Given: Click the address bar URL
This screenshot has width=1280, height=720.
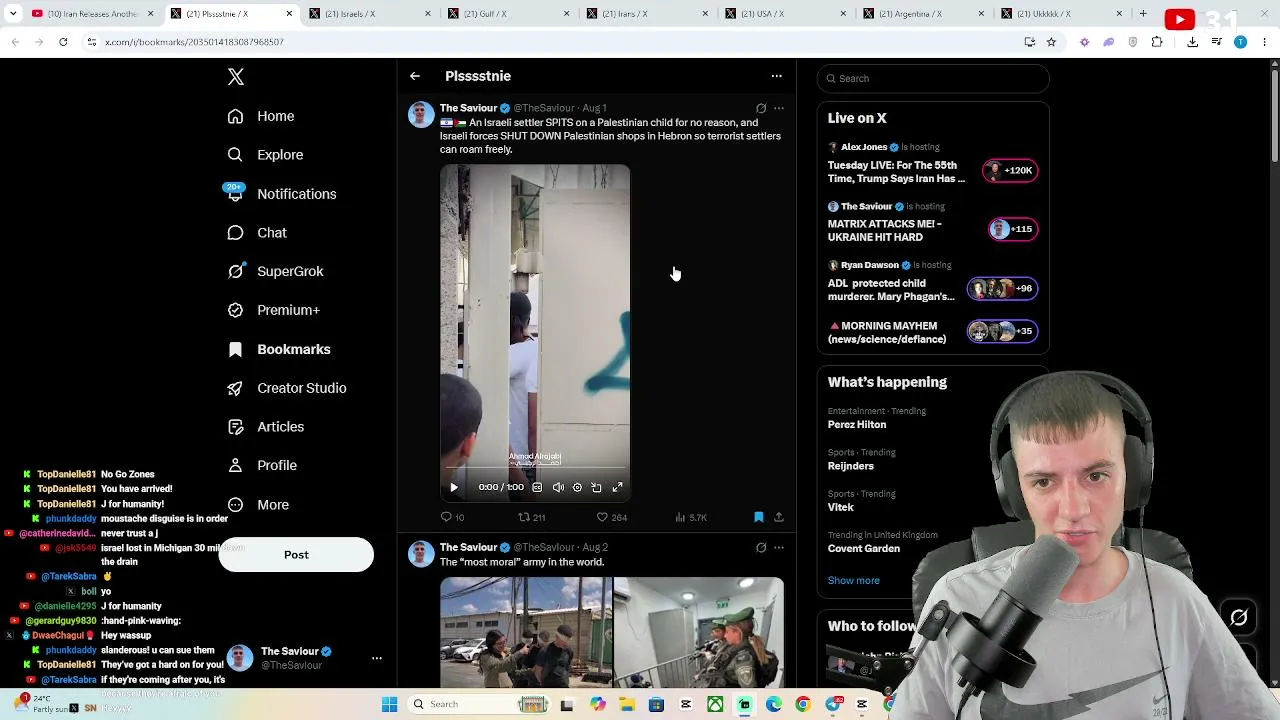Looking at the screenshot, I should (x=194, y=42).
